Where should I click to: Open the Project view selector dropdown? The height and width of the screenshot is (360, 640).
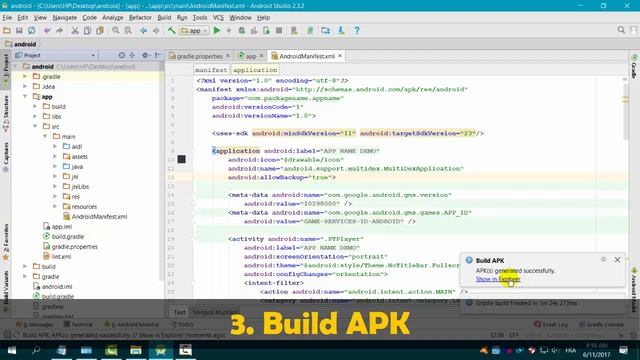[55, 55]
